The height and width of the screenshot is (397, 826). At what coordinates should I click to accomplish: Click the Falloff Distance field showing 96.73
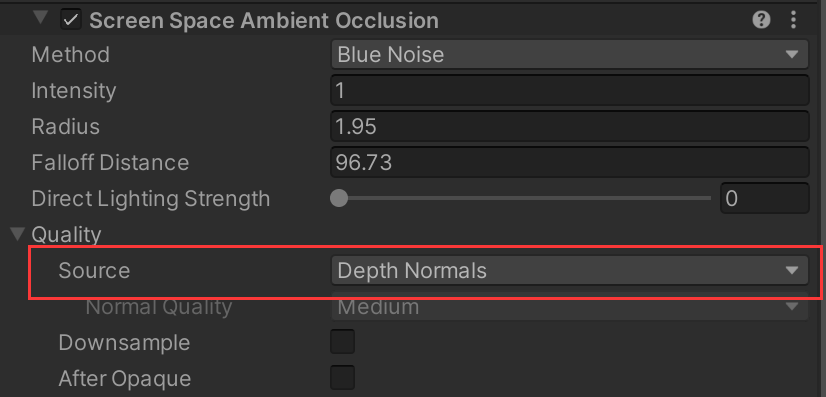(569, 162)
